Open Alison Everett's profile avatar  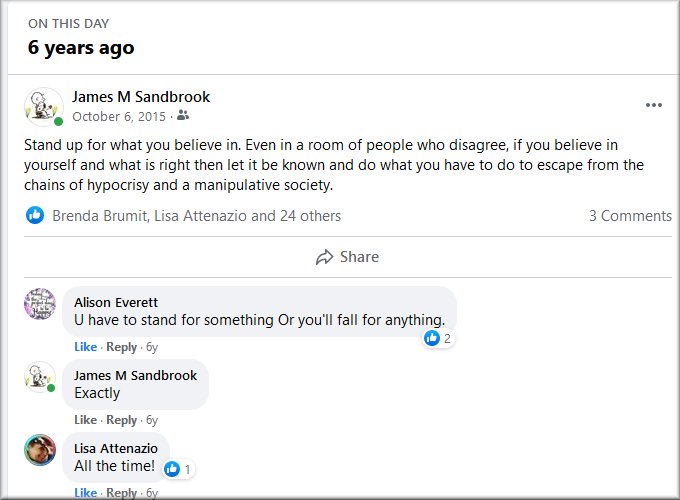click(x=40, y=303)
